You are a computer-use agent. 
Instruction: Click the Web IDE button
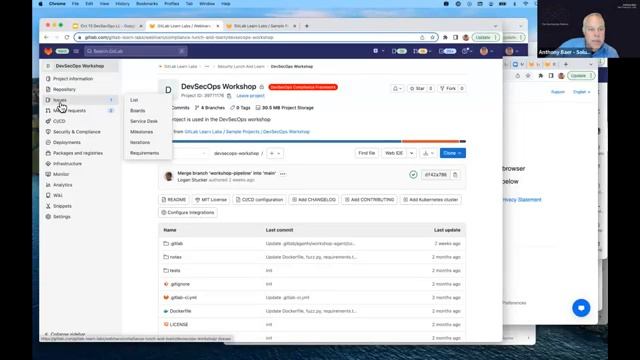394,153
